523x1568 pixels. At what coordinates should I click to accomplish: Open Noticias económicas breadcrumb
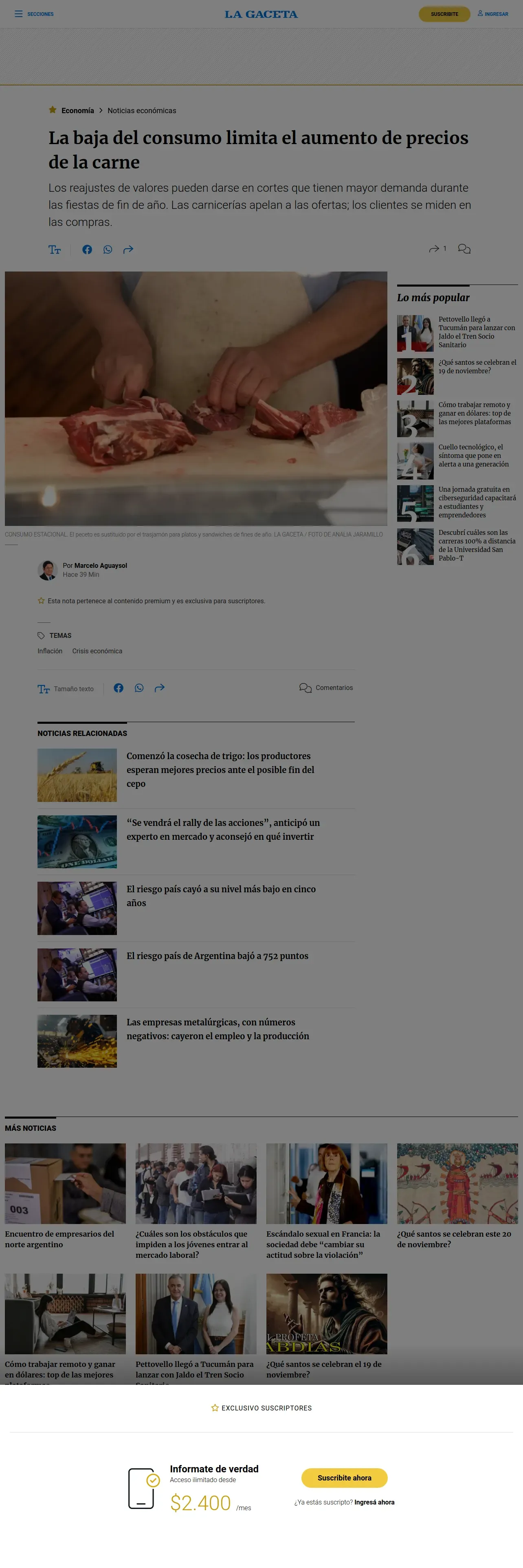(142, 111)
